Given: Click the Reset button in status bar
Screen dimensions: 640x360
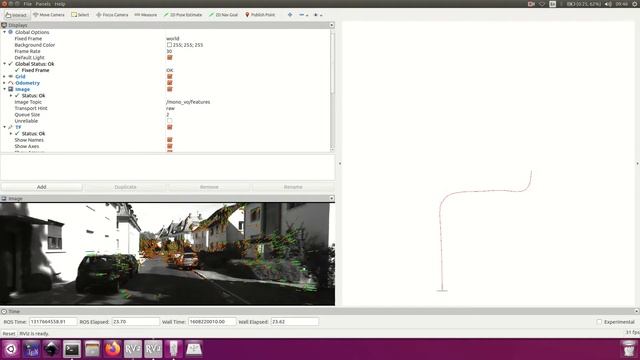Looking at the screenshot, I should [x=9, y=333].
